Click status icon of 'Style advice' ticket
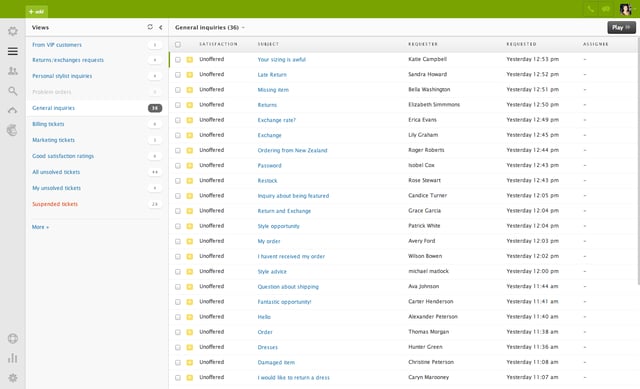 point(190,271)
